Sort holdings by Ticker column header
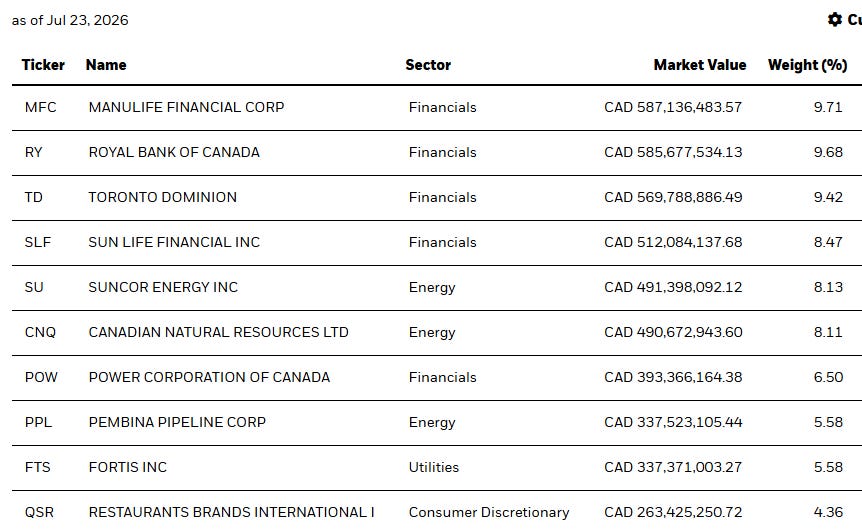The height and width of the screenshot is (532, 862). point(43,65)
